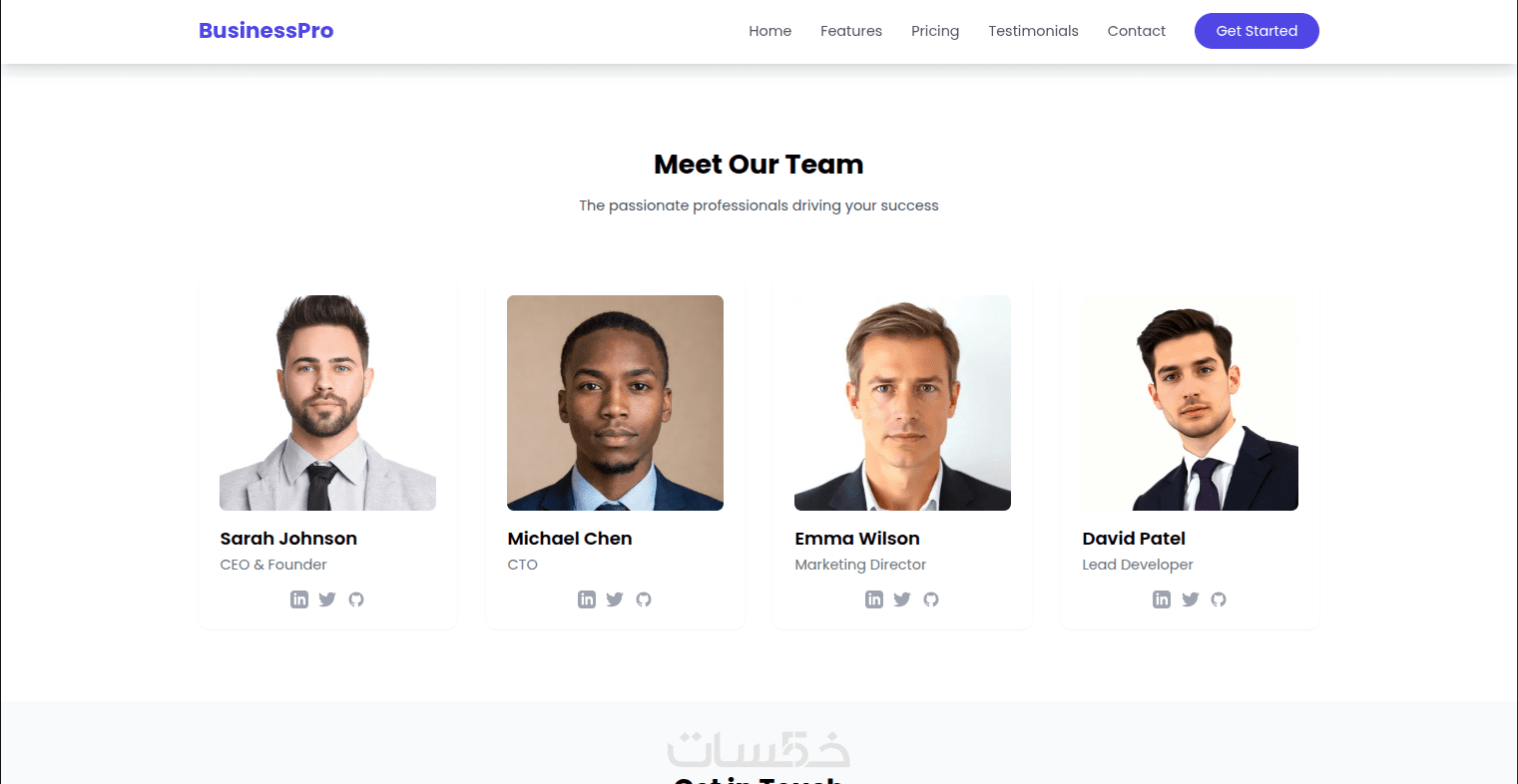Navigate to the Pricing section

point(935,31)
